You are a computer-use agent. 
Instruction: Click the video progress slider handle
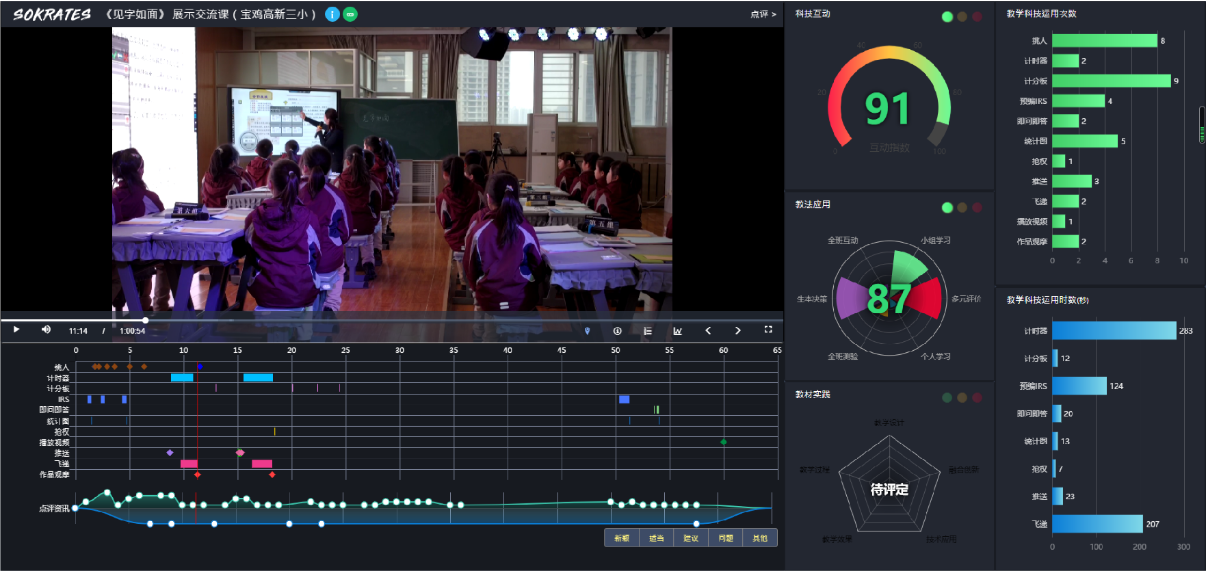tap(145, 320)
